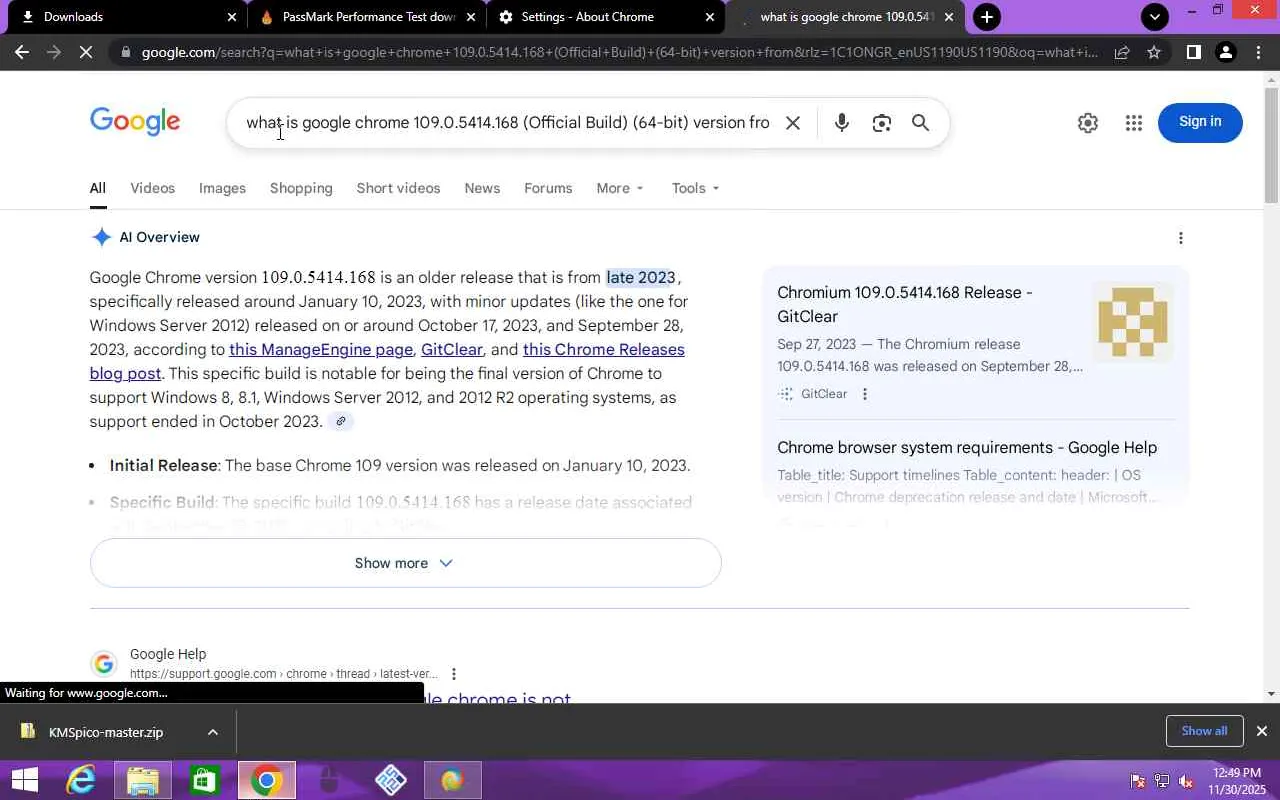This screenshot has height=800, width=1280.
Task: Open the KMSpico-master.zip download options chevron
Action: pos(213,732)
